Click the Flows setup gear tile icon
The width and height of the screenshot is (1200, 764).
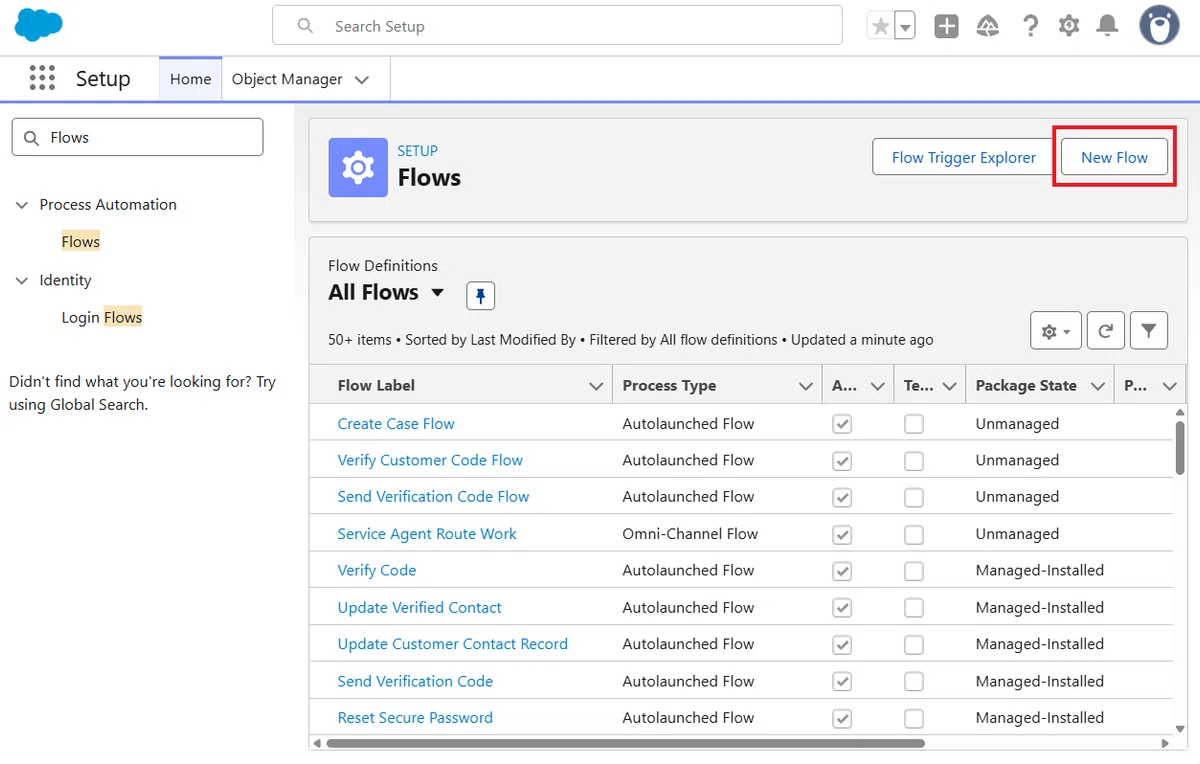358,167
